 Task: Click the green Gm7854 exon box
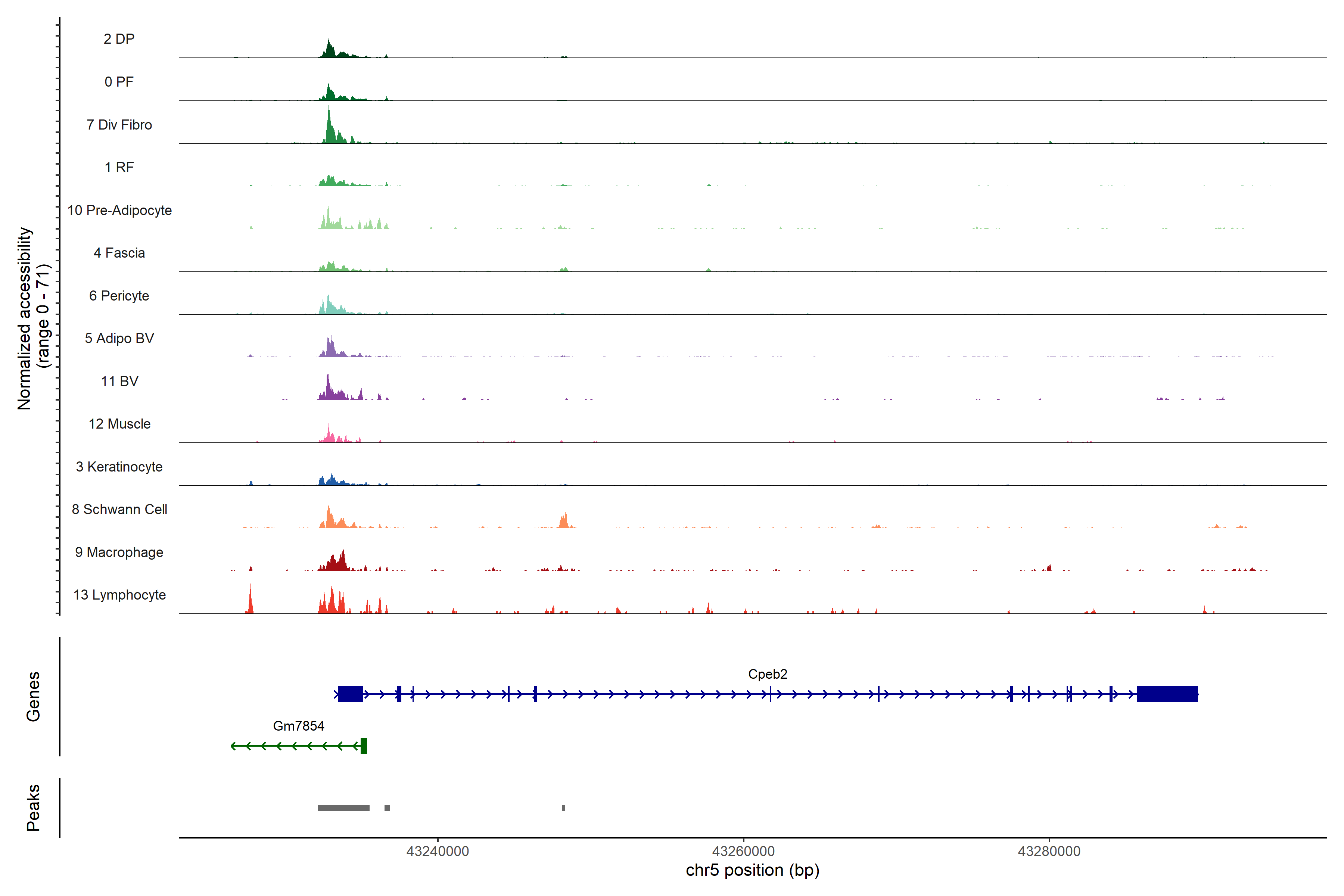pos(363,746)
